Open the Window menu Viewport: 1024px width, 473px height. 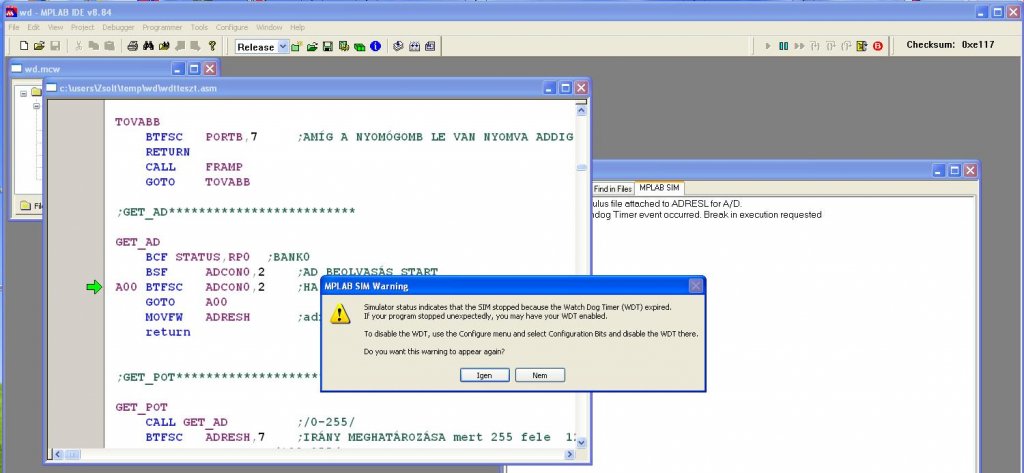click(269, 27)
